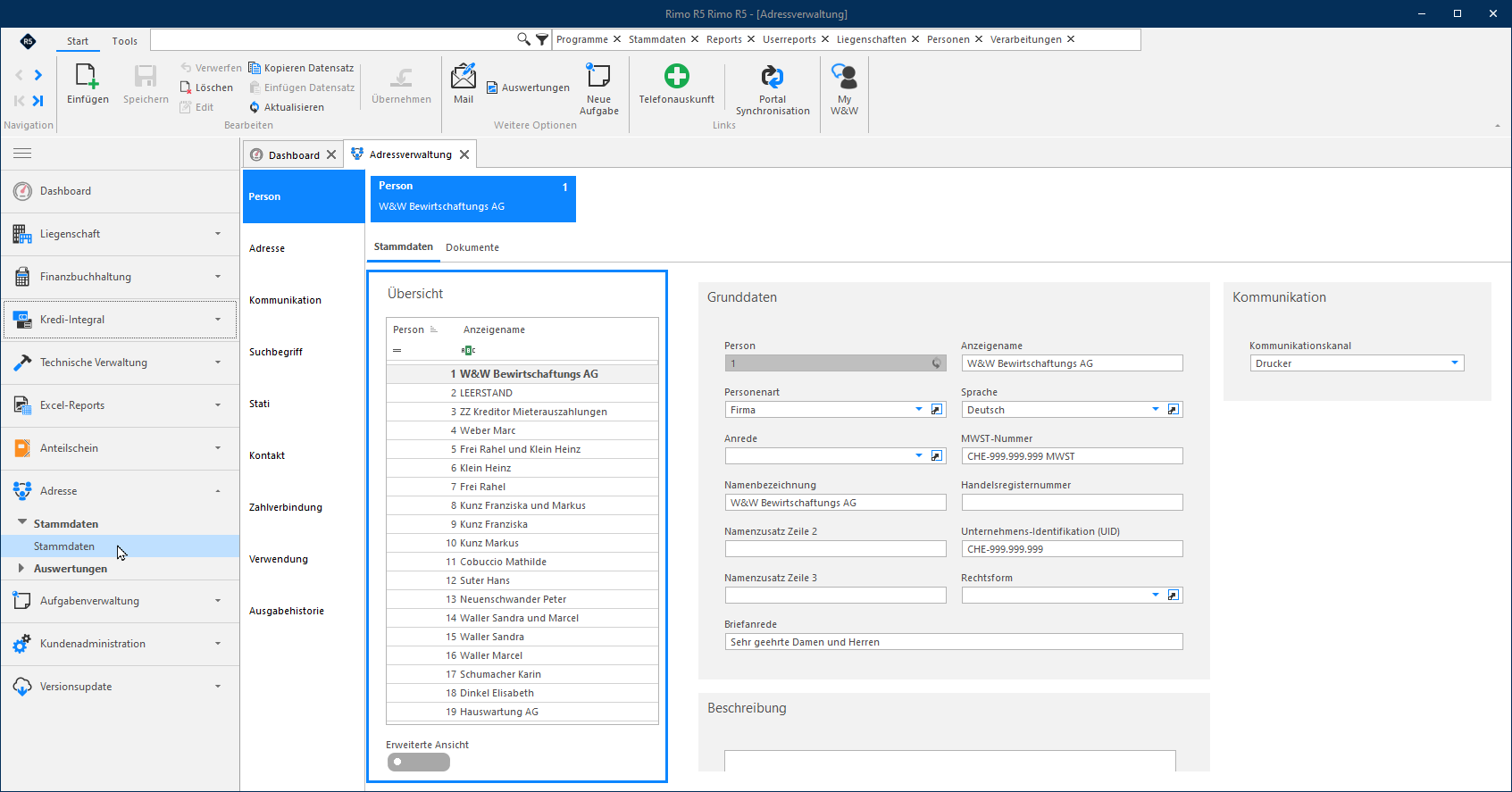Select the Kommunikation section
This screenshot has height=792, width=1512.
click(x=303, y=300)
